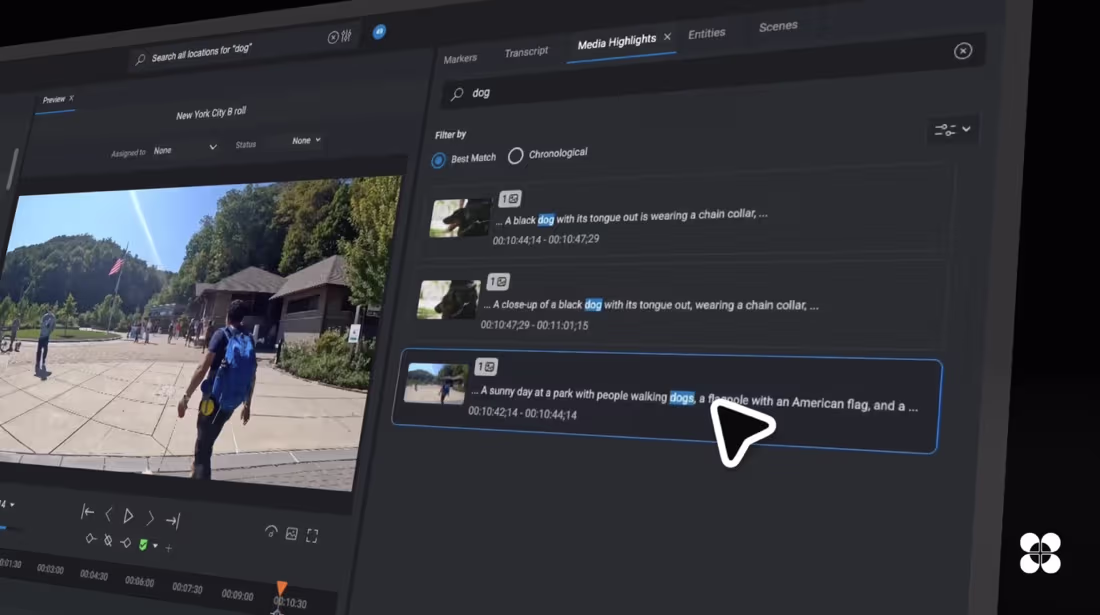Open thumbnail of close-up black dog result
The width and height of the screenshot is (1100, 615).
[448, 299]
